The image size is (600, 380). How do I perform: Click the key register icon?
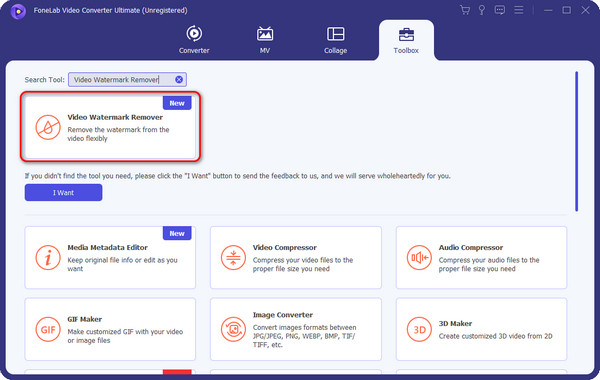[482, 10]
